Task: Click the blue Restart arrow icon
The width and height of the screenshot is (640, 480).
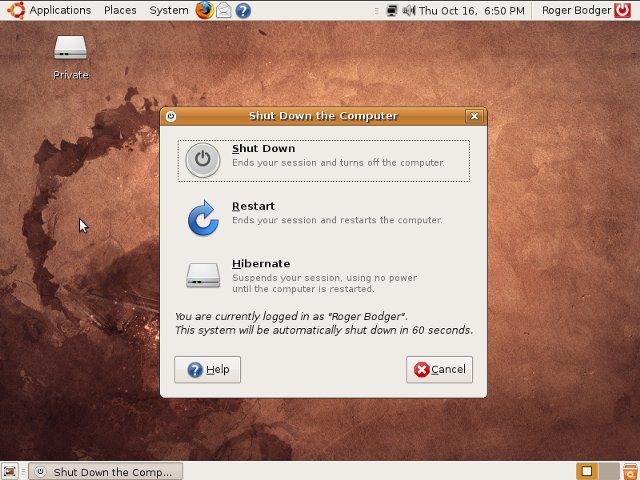Action: coord(203,218)
